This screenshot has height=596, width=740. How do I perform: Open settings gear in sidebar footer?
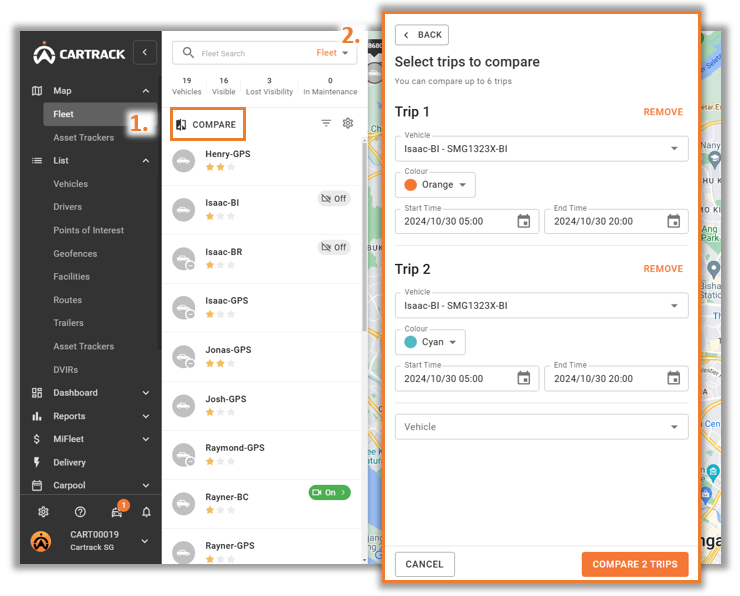point(43,512)
